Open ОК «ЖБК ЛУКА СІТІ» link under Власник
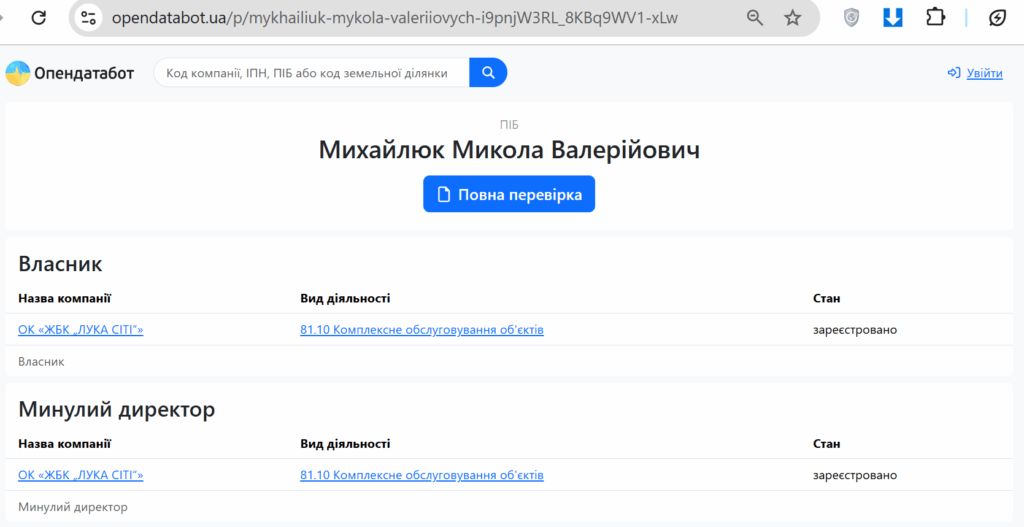This screenshot has height=527, width=1024. pyautogui.click(x=81, y=330)
